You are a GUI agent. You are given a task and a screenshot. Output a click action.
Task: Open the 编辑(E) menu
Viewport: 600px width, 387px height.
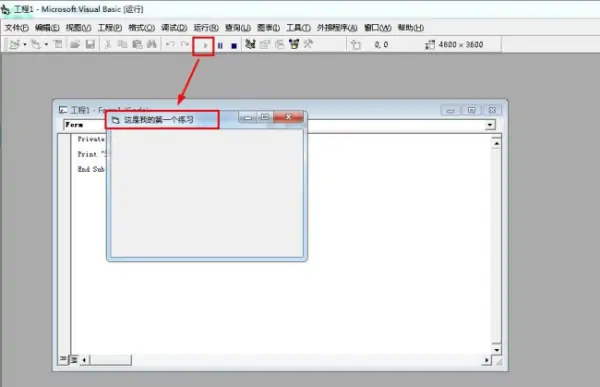tap(47, 28)
